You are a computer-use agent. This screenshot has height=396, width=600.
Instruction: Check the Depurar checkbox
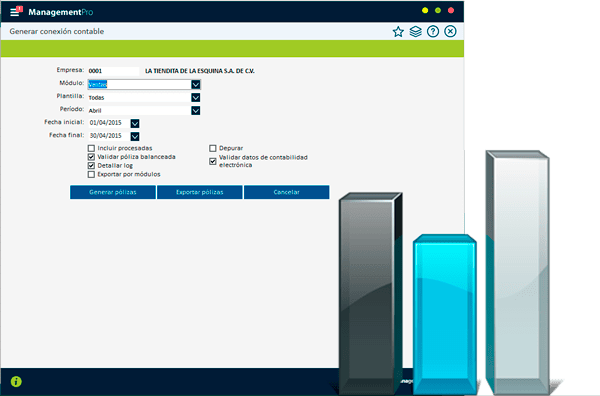[213, 148]
